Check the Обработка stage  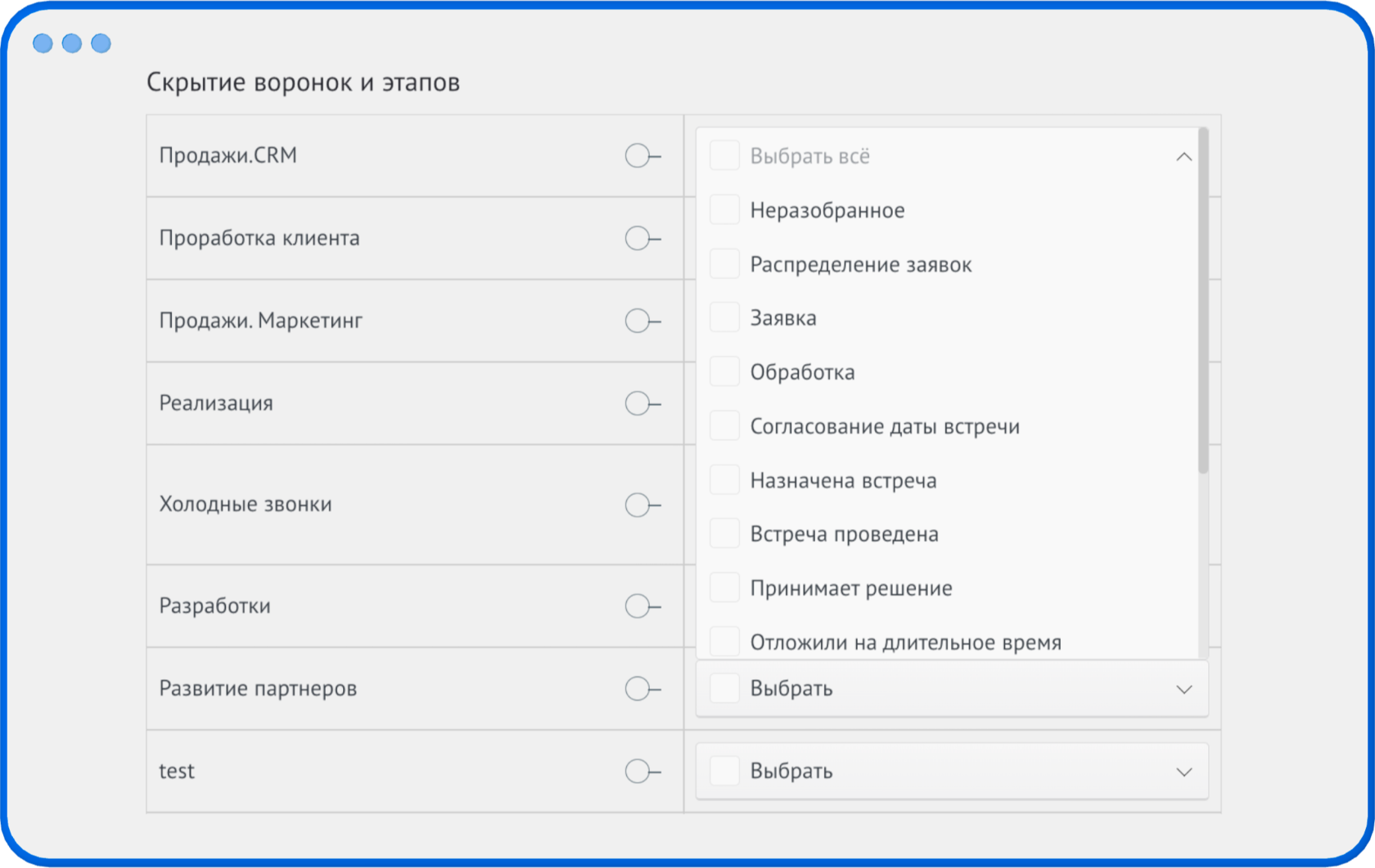point(724,371)
